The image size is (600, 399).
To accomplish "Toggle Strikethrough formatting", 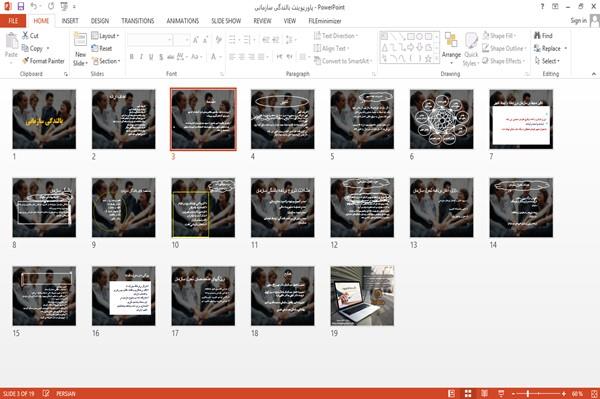I will pos(171,57).
